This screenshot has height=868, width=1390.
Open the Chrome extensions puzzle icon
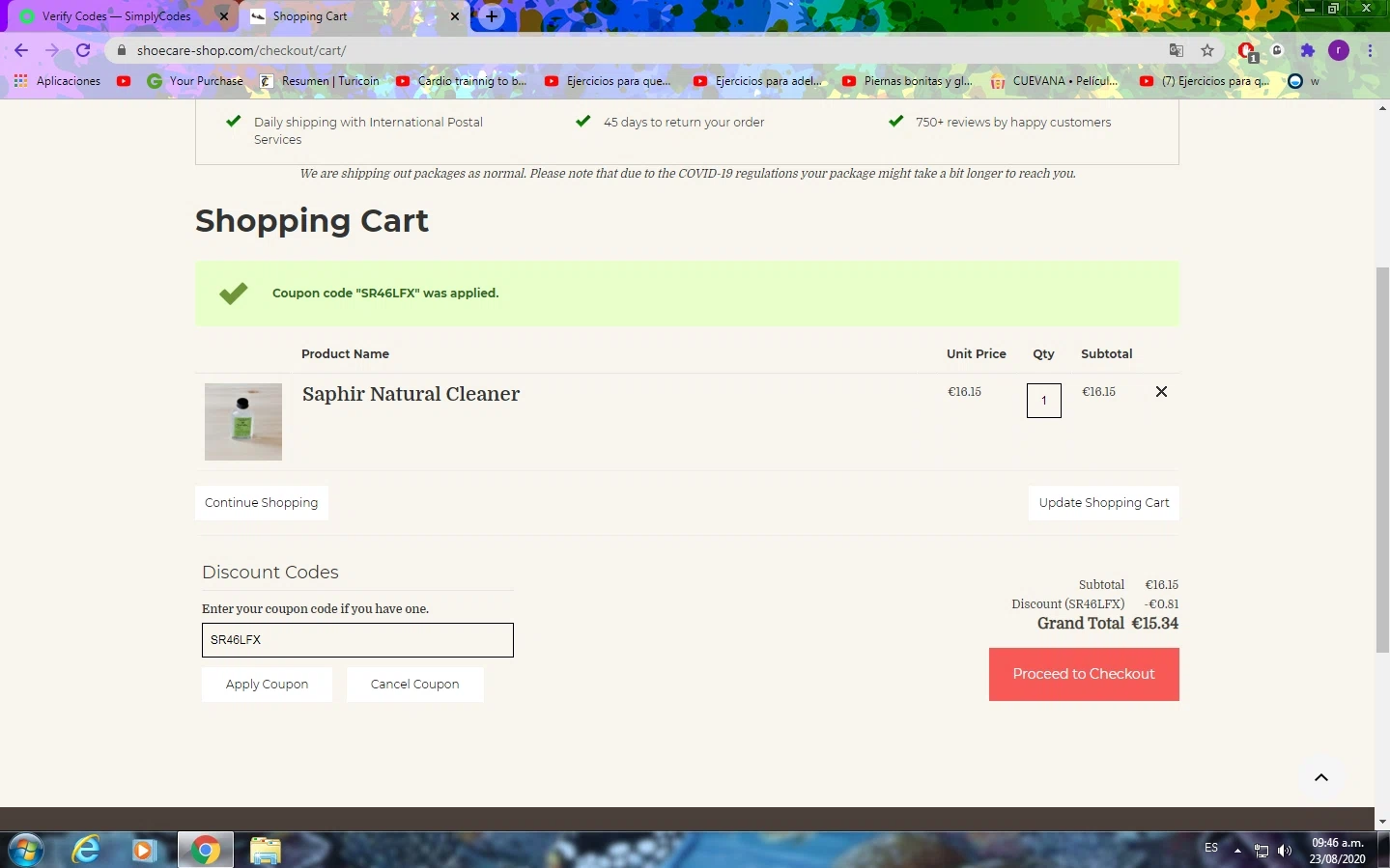coord(1308,50)
